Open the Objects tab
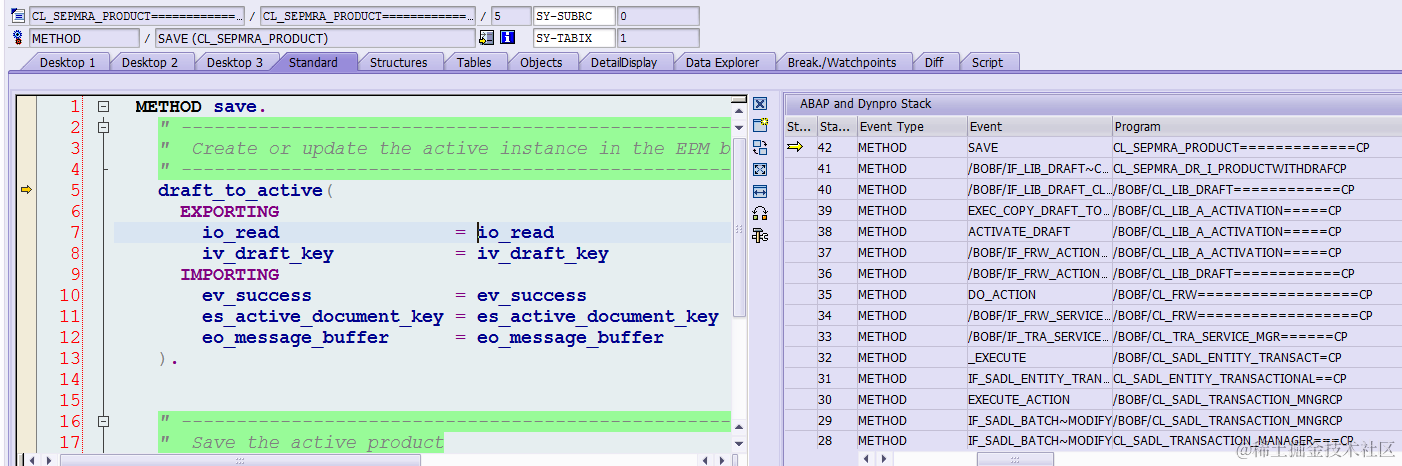 pos(541,62)
